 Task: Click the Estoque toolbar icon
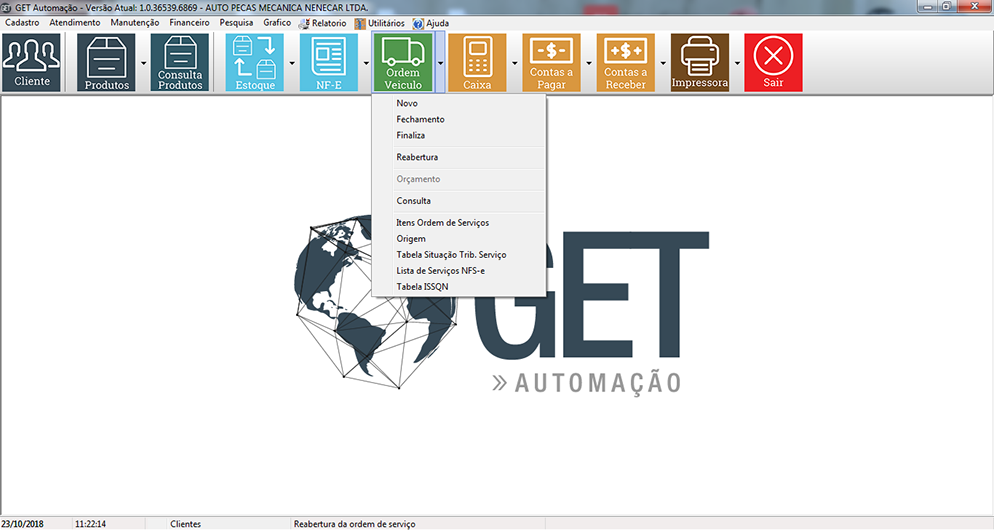coord(255,62)
